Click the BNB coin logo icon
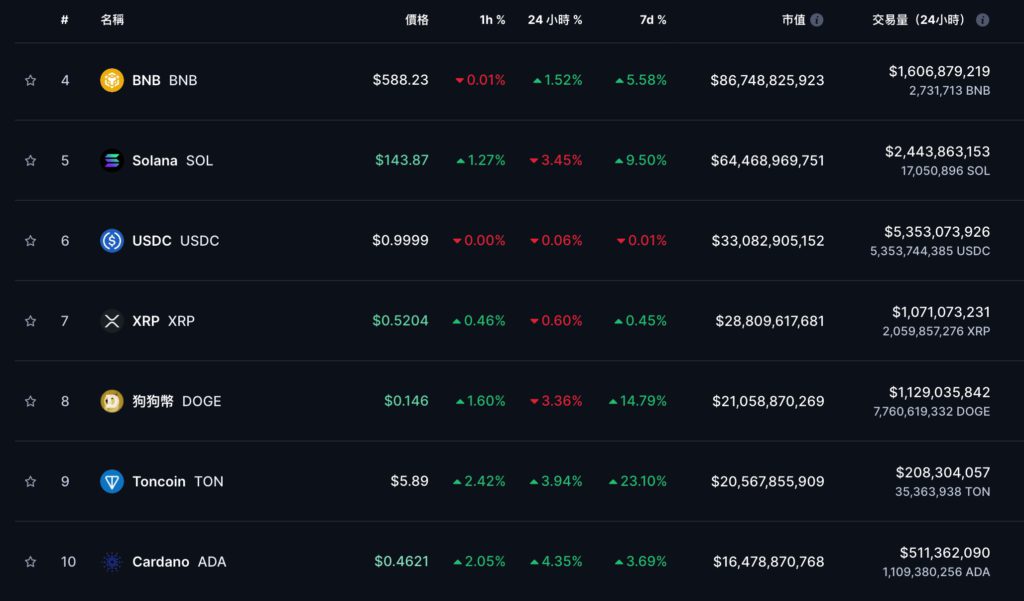Image resolution: width=1024 pixels, height=601 pixels. pyautogui.click(x=112, y=80)
